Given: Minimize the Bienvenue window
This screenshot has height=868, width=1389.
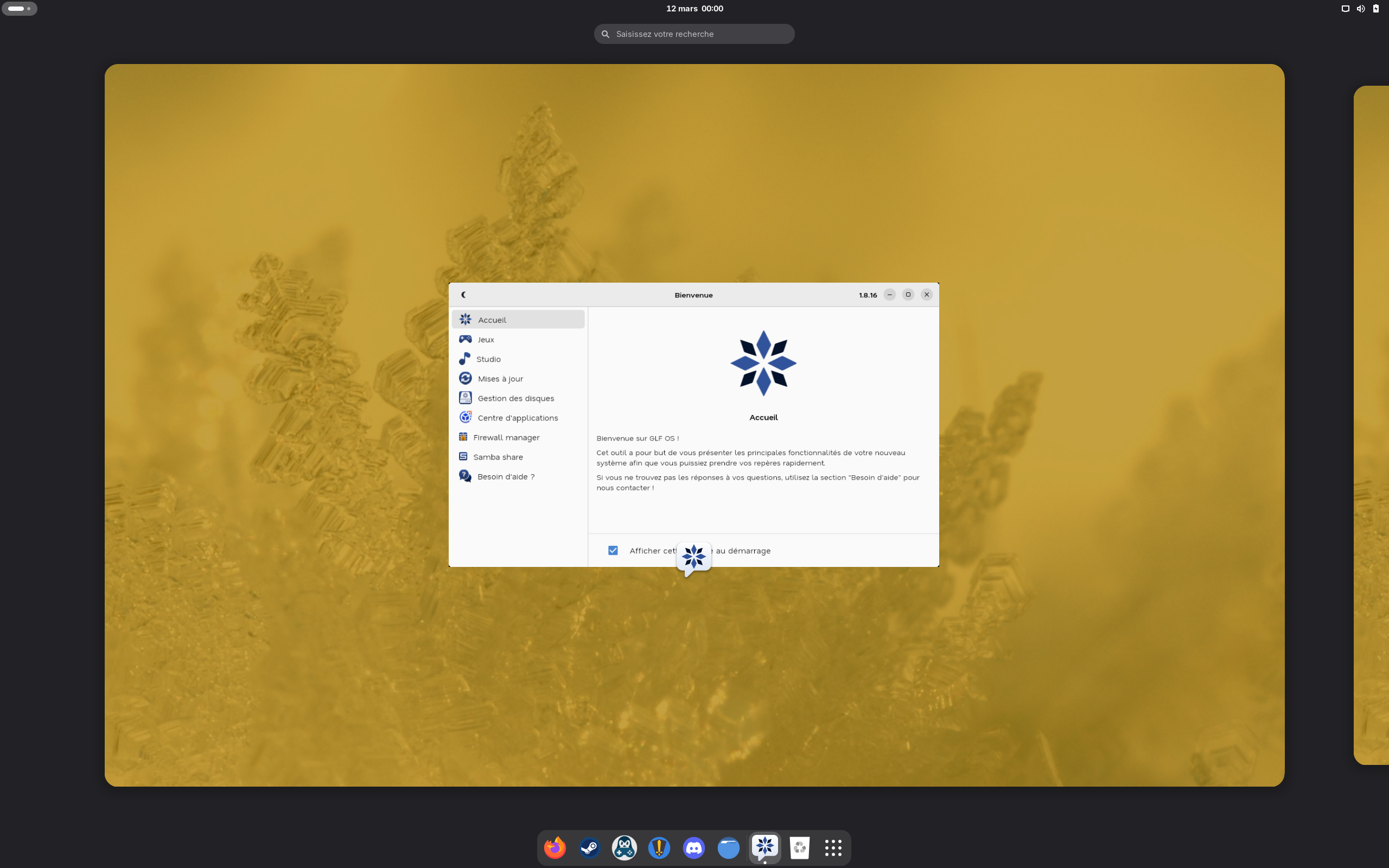Looking at the screenshot, I should 889,295.
